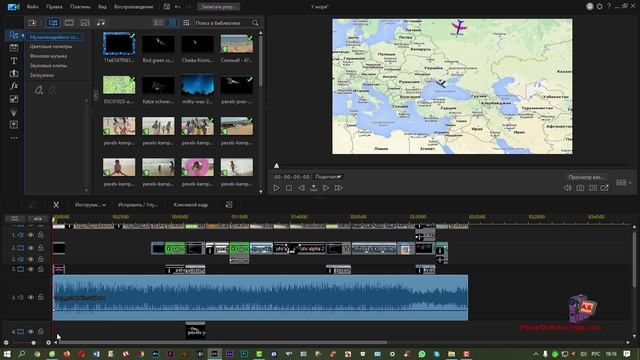Open the Effects fx room

(x=13, y=86)
